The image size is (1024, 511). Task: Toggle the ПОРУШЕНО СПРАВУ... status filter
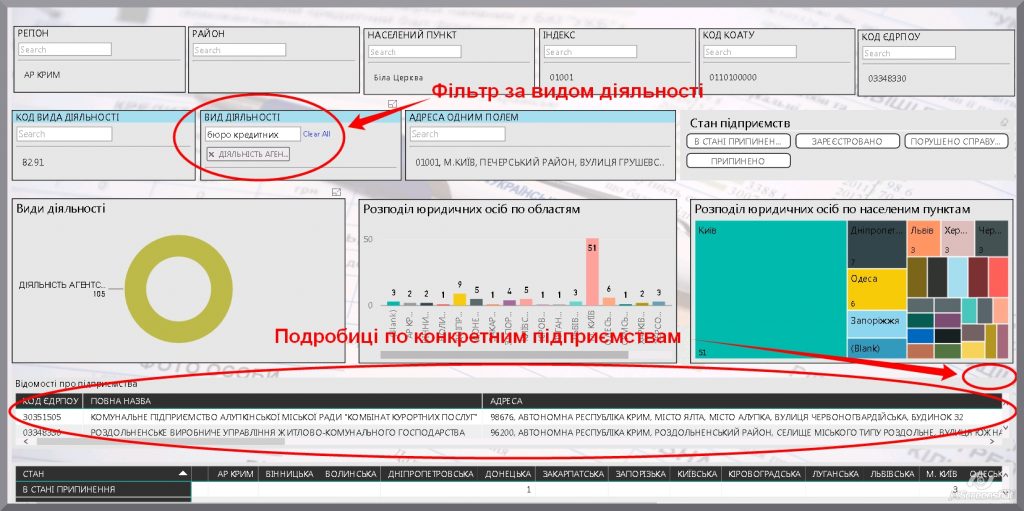tap(955, 142)
